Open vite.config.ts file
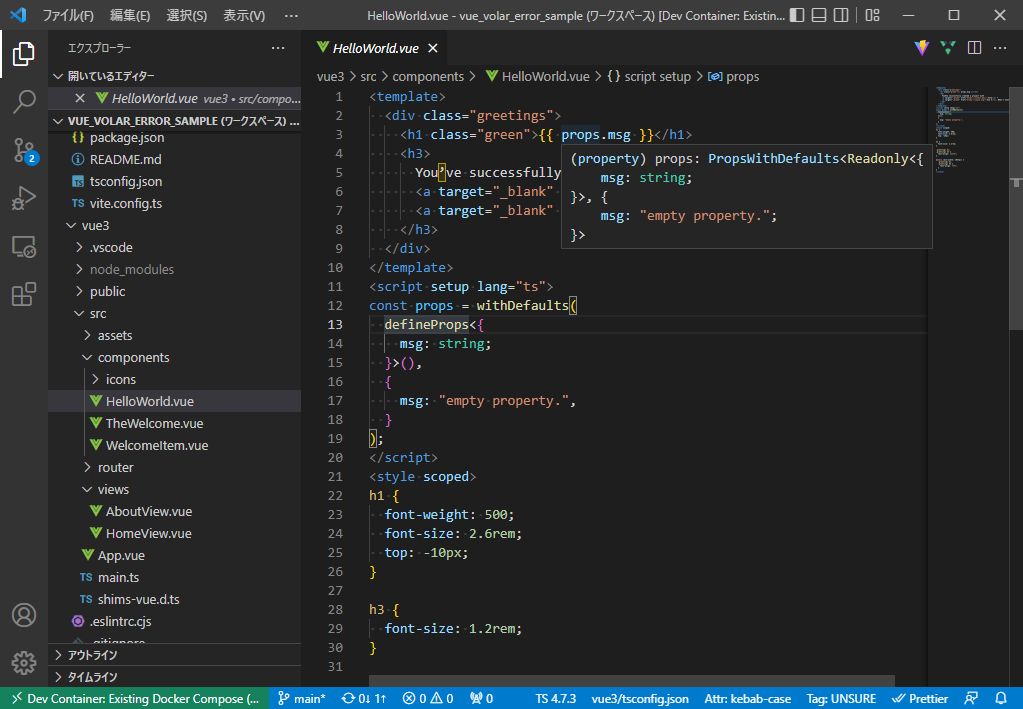Image resolution: width=1023 pixels, height=709 pixels. (175, 204)
